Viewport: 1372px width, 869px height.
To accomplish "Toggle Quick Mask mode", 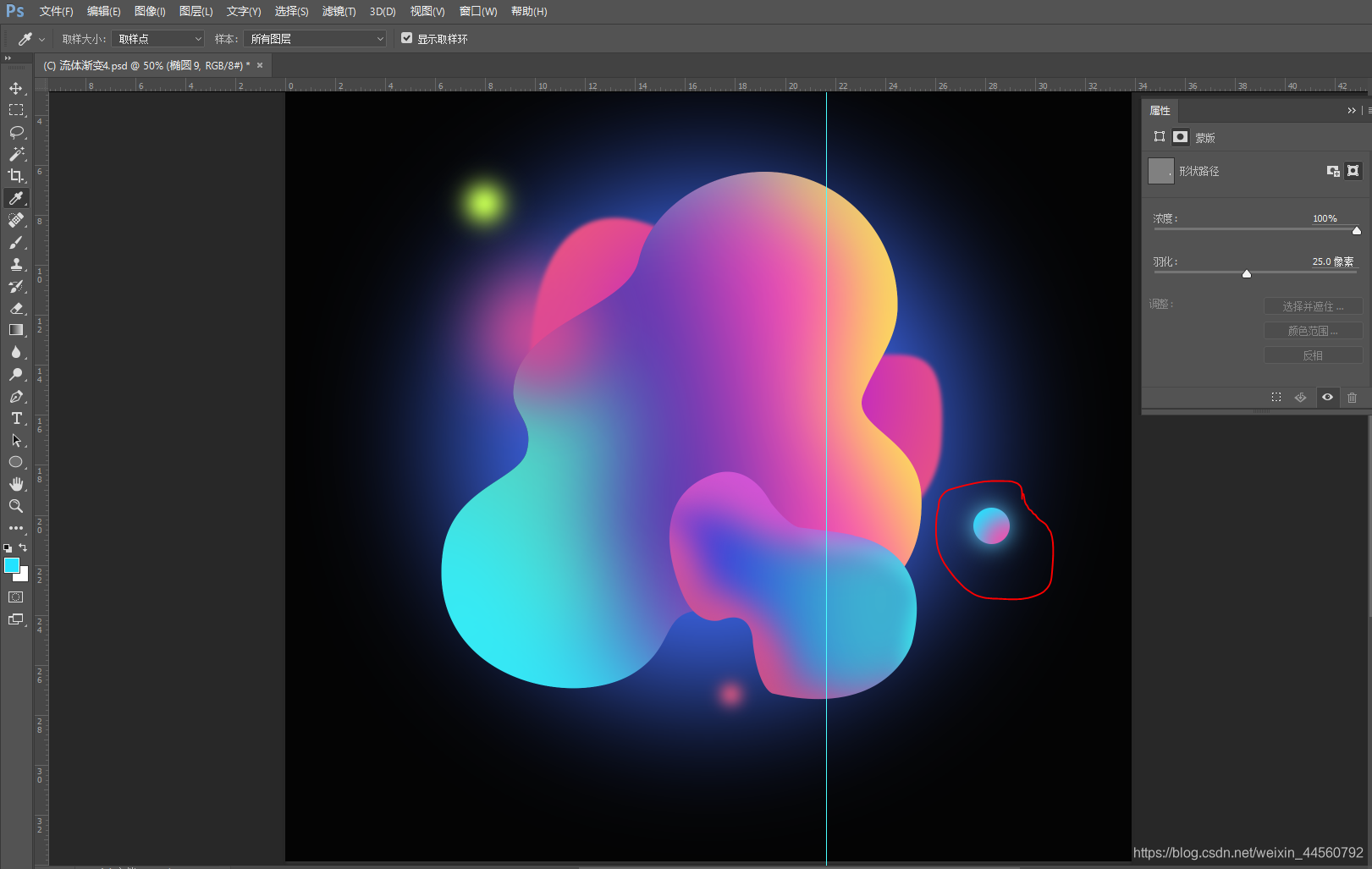I will pos(16,597).
